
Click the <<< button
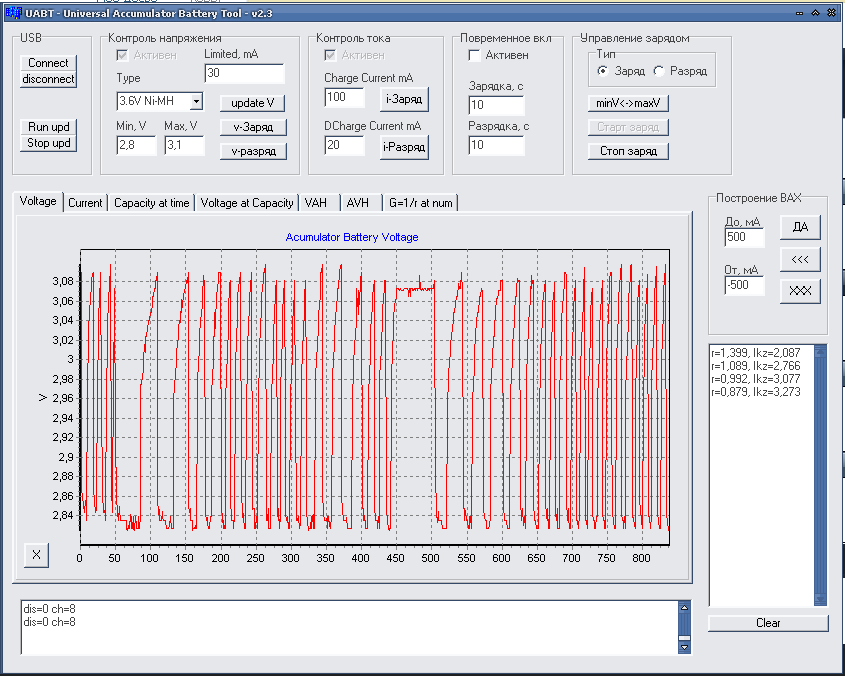pyautogui.click(x=800, y=259)
